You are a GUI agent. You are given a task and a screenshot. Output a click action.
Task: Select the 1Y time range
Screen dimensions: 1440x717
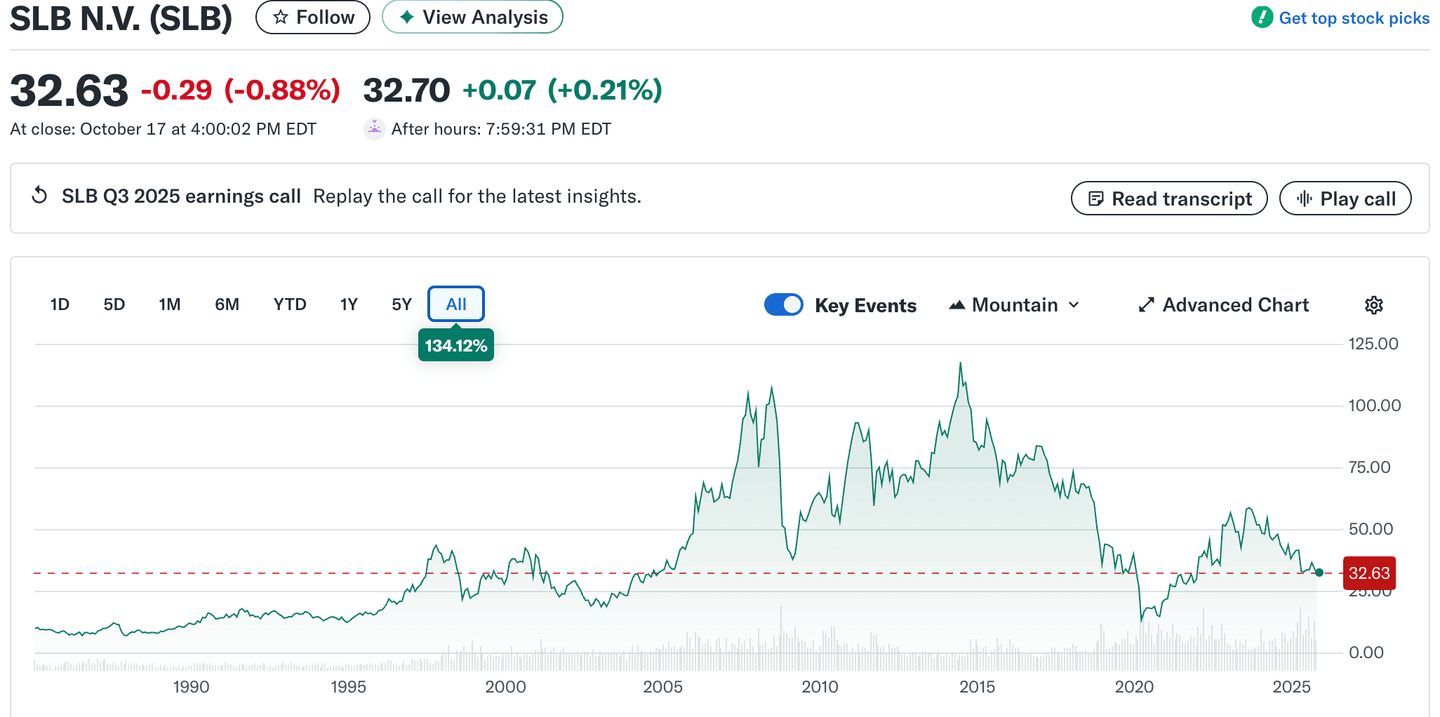pyautogui.click(x=348, y=304)
